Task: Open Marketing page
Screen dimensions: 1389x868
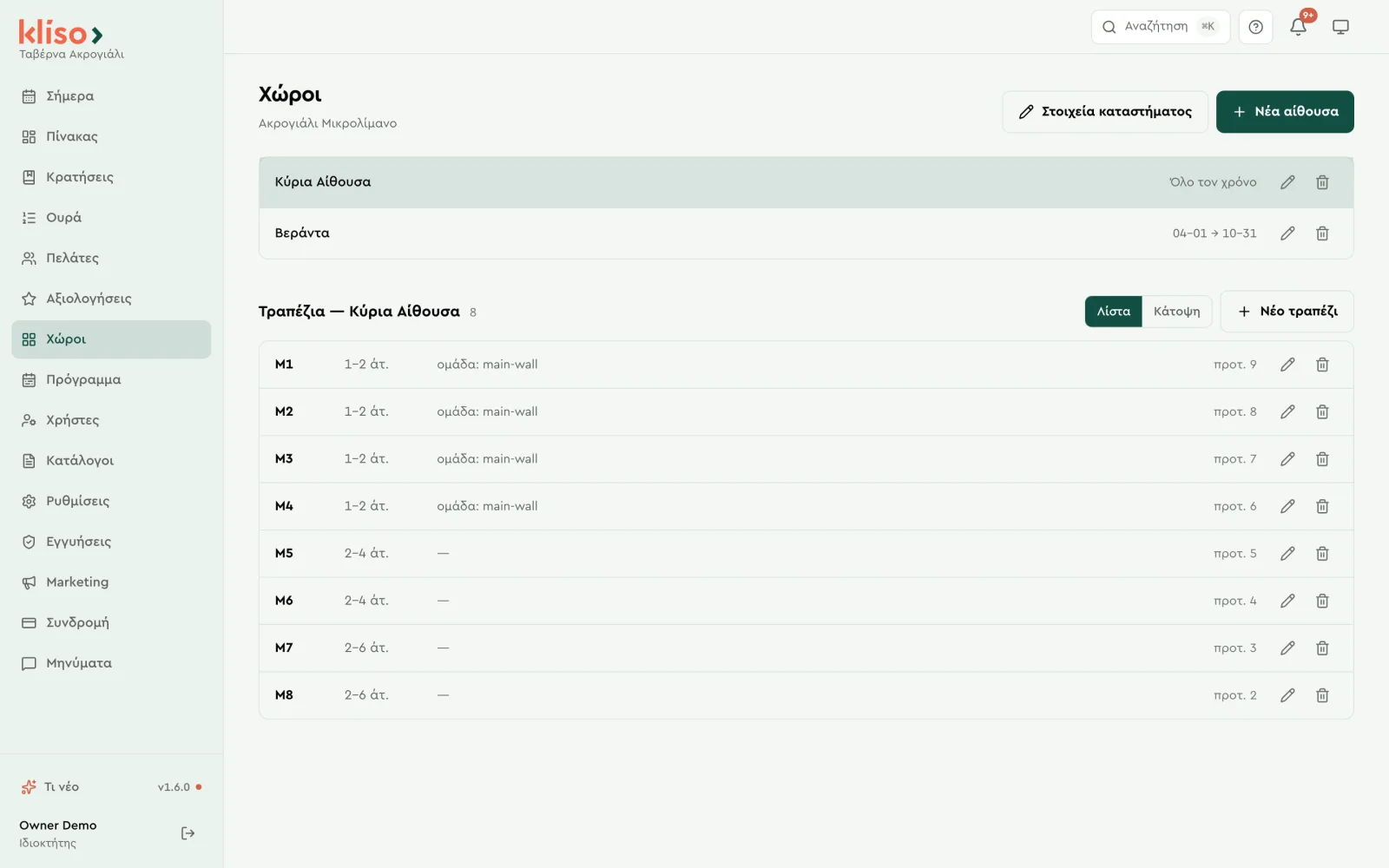Action: [x=111, y=582]
